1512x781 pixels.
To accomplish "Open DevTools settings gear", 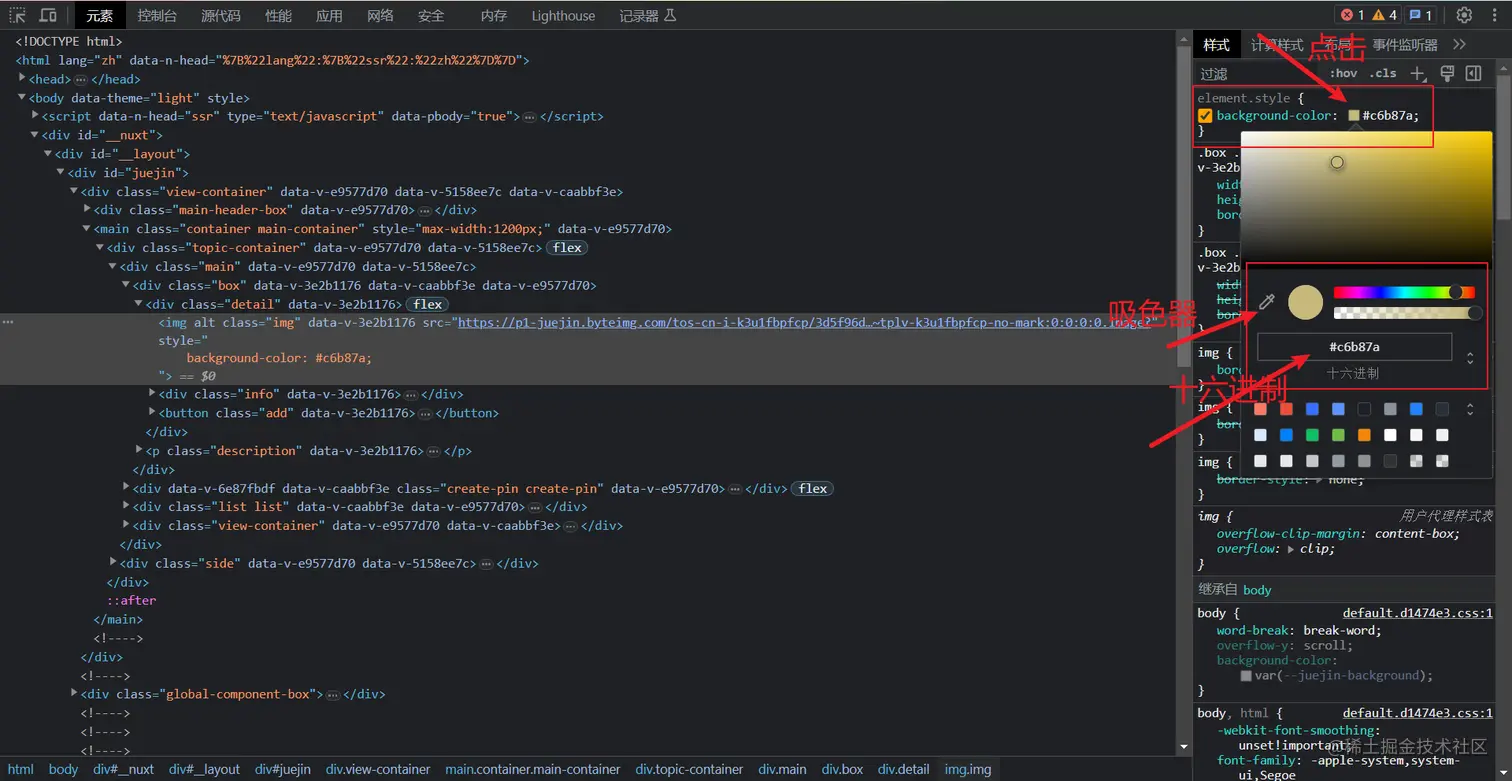I will 1464,15.
